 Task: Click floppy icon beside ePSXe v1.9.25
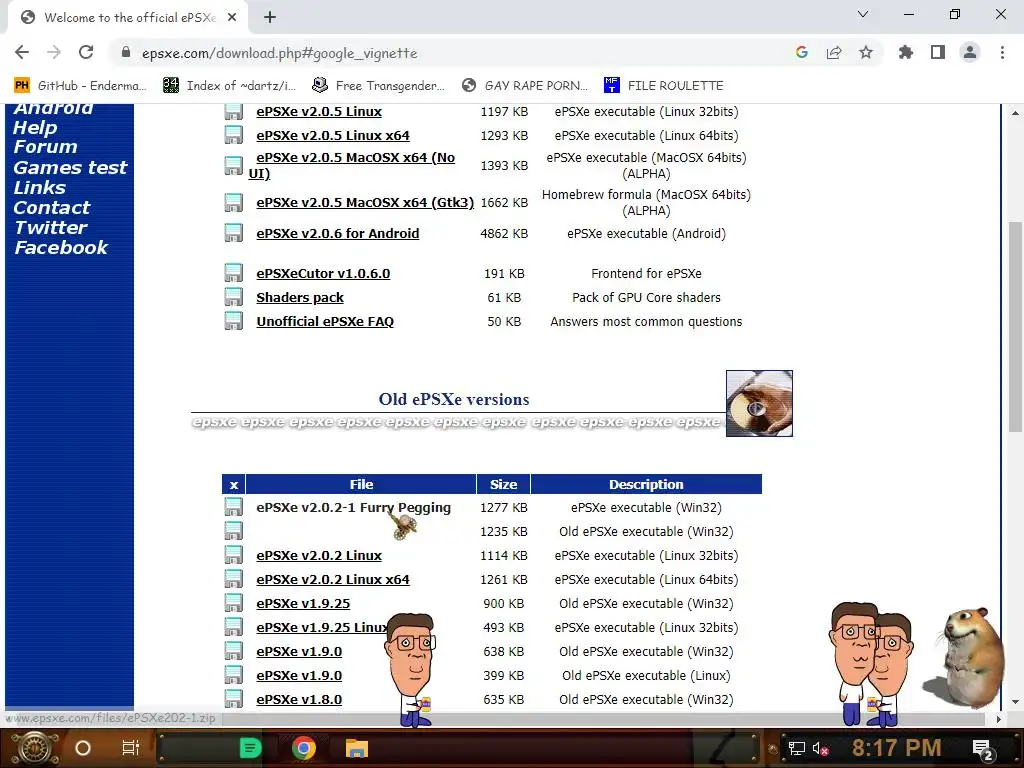234,603
